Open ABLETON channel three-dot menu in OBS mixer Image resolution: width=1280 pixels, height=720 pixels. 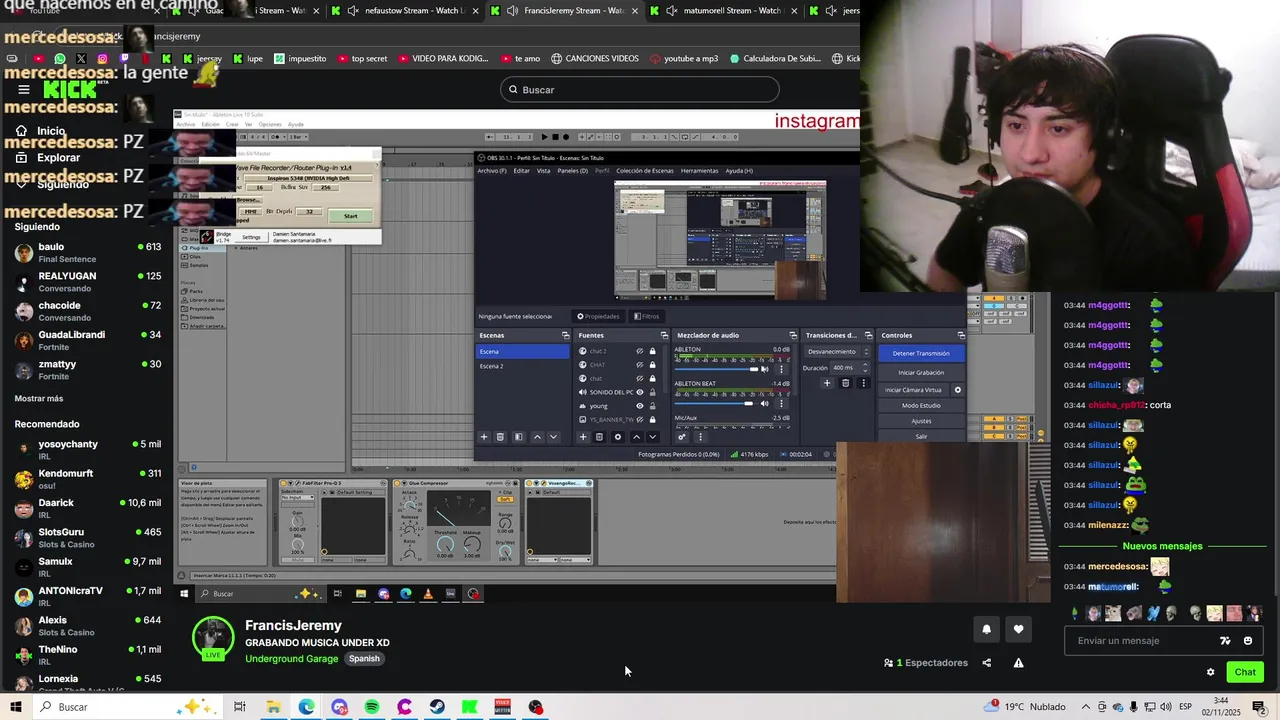781,369
